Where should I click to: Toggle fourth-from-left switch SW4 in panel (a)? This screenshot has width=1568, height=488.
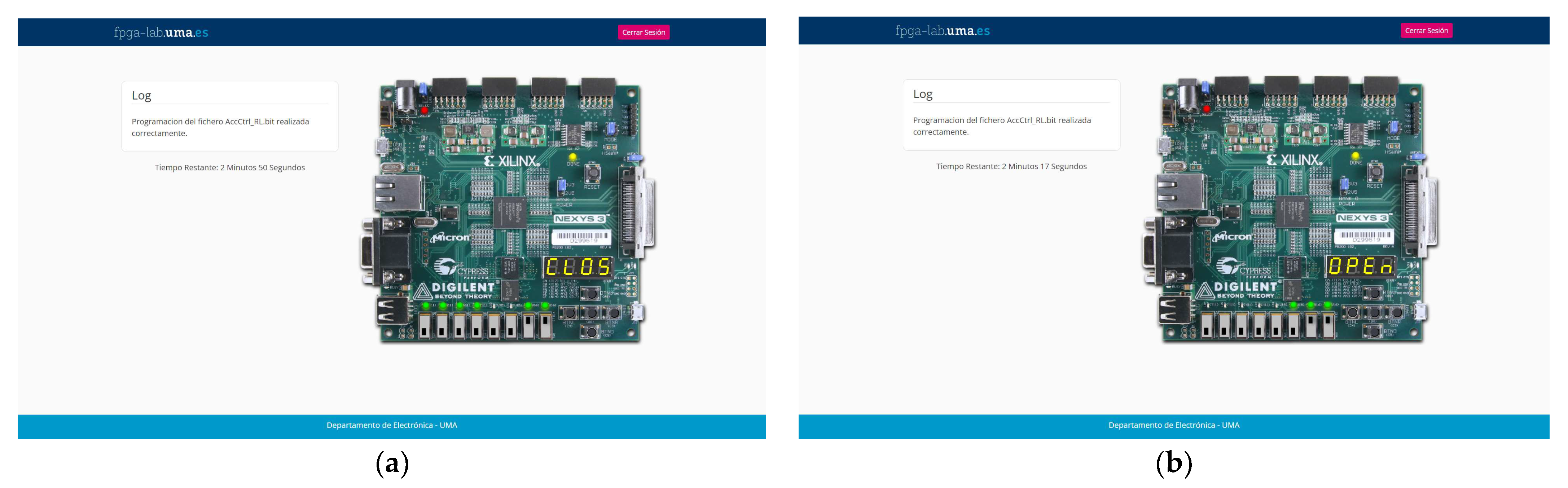(x=477, y=326)
